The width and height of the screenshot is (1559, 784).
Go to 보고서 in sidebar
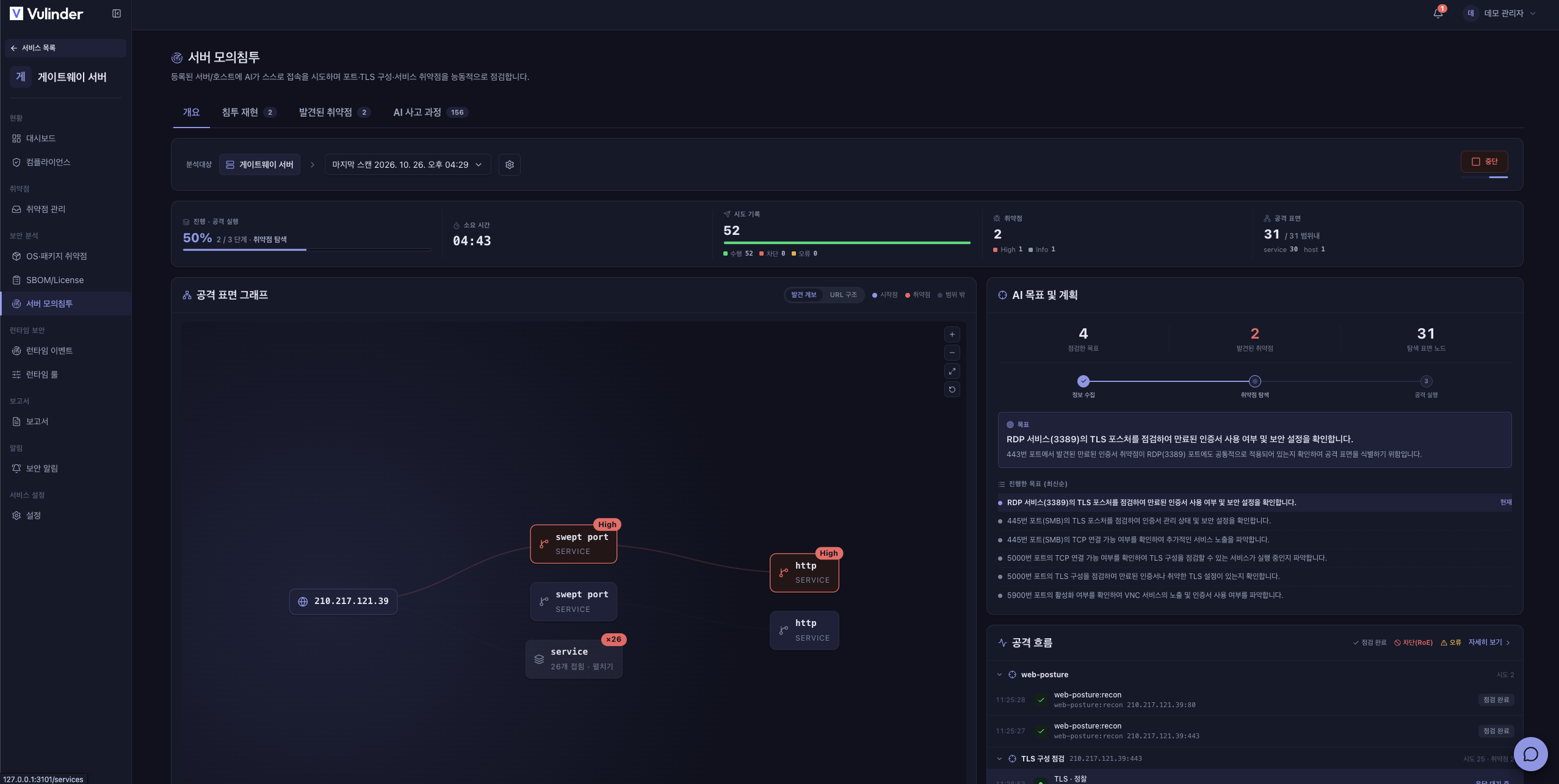coord(65,422)
